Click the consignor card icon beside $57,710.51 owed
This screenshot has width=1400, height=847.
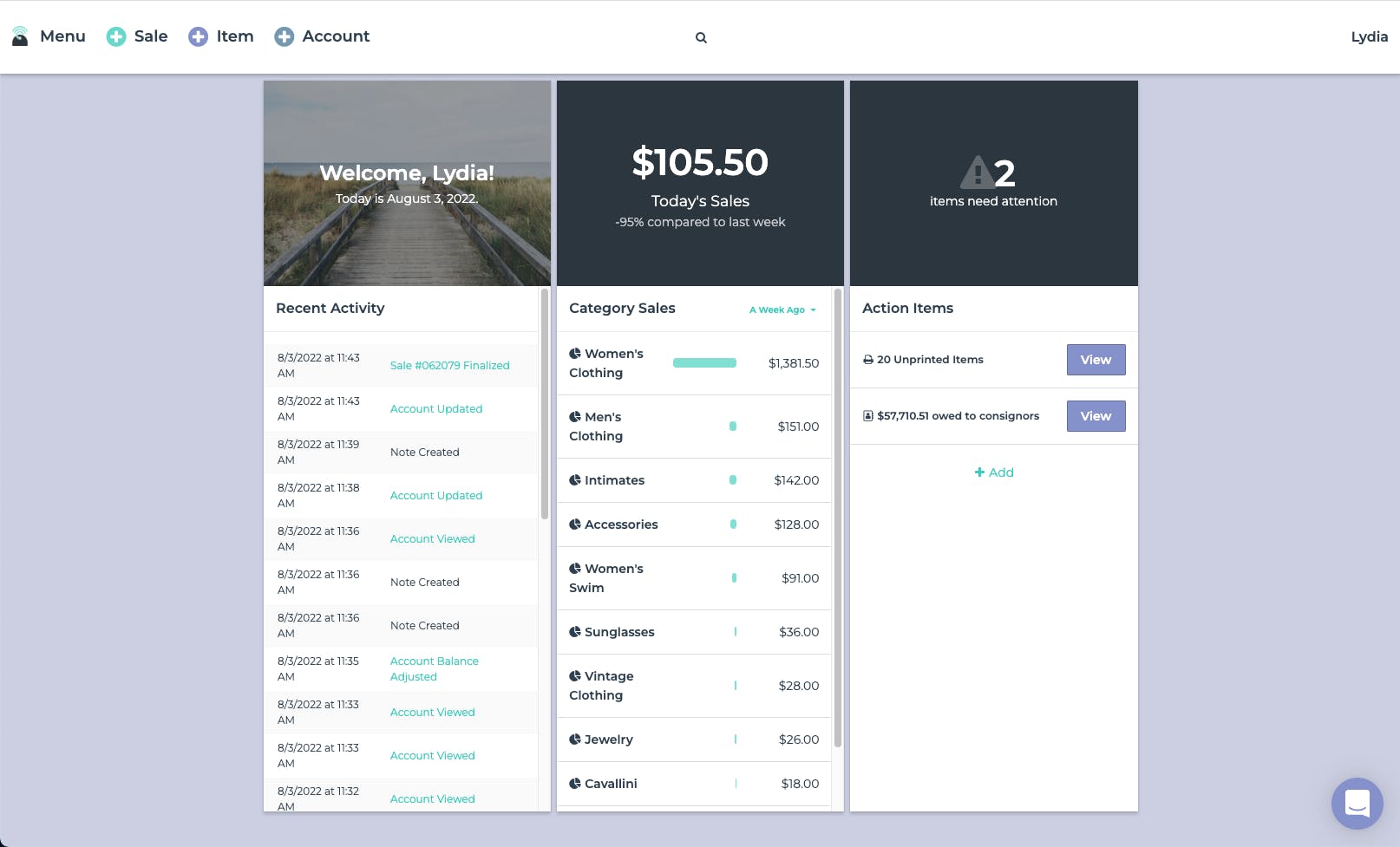point(867,415)
